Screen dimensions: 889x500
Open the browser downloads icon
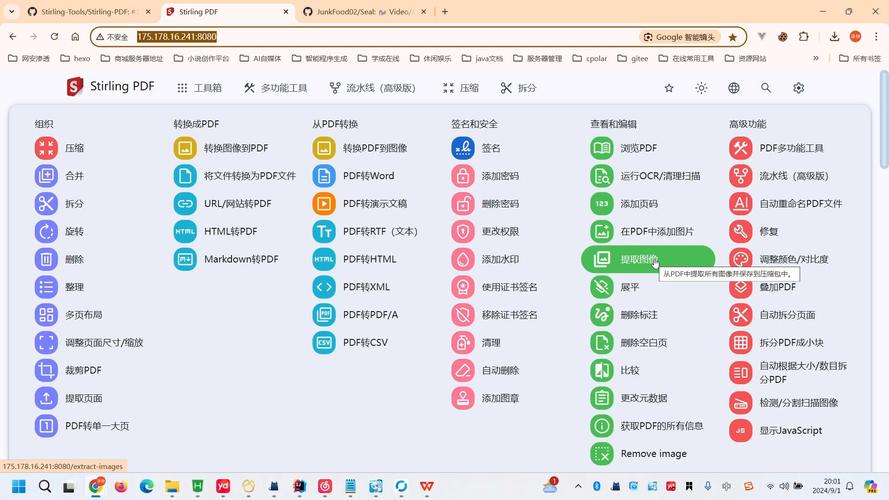coord(834,37)
